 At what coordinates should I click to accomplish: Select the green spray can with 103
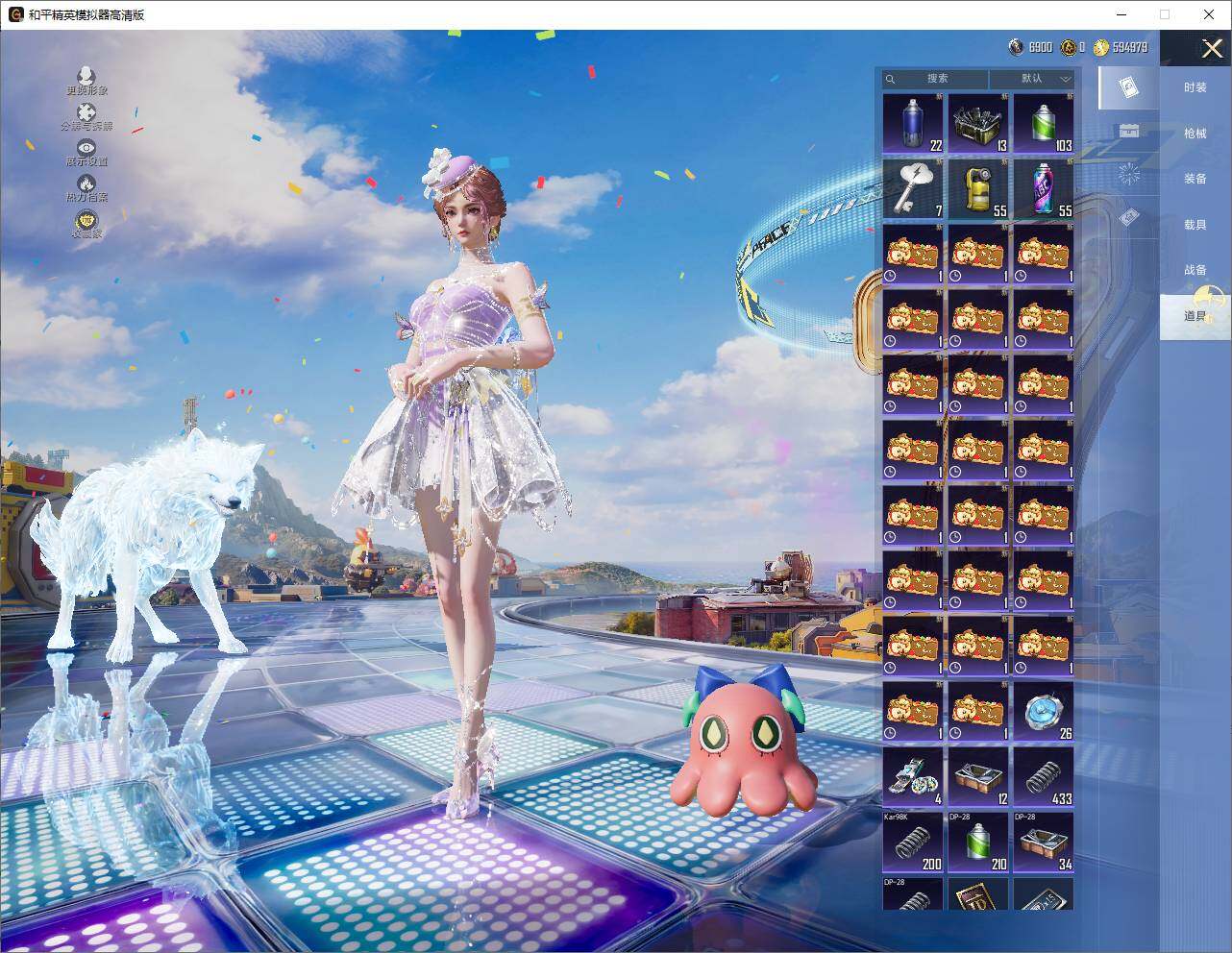point(1044,124)
